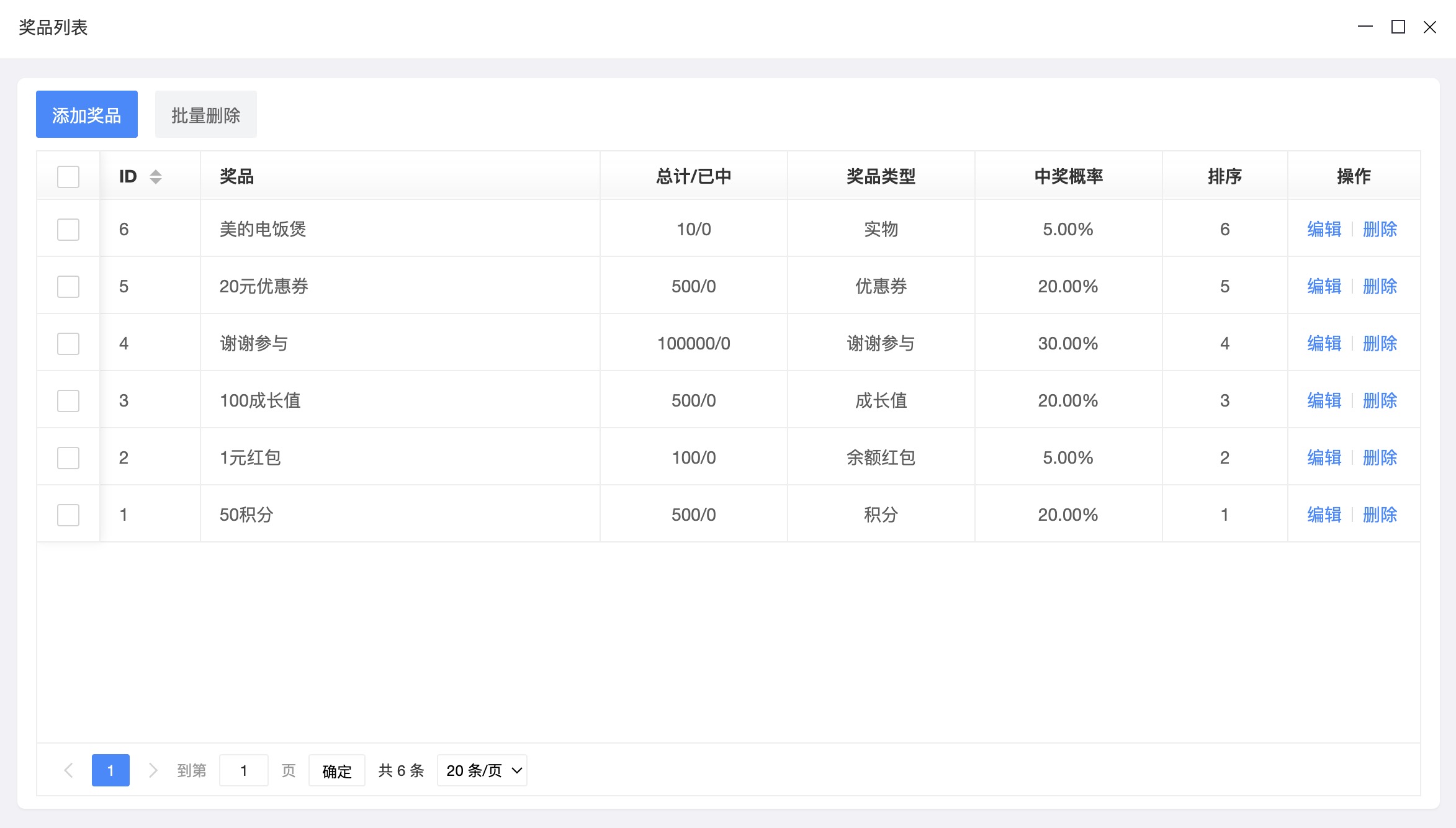Edit the 奖品 谢谢参与 row

click(1324, 343)
